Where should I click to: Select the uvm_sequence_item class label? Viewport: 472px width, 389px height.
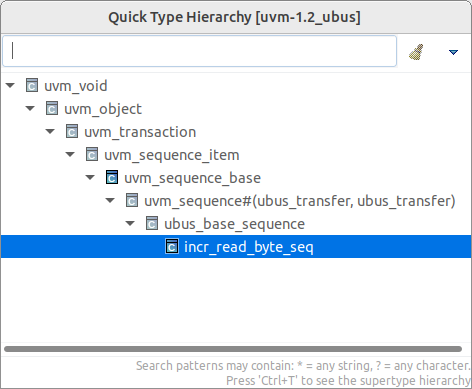[x=172, y=155]
